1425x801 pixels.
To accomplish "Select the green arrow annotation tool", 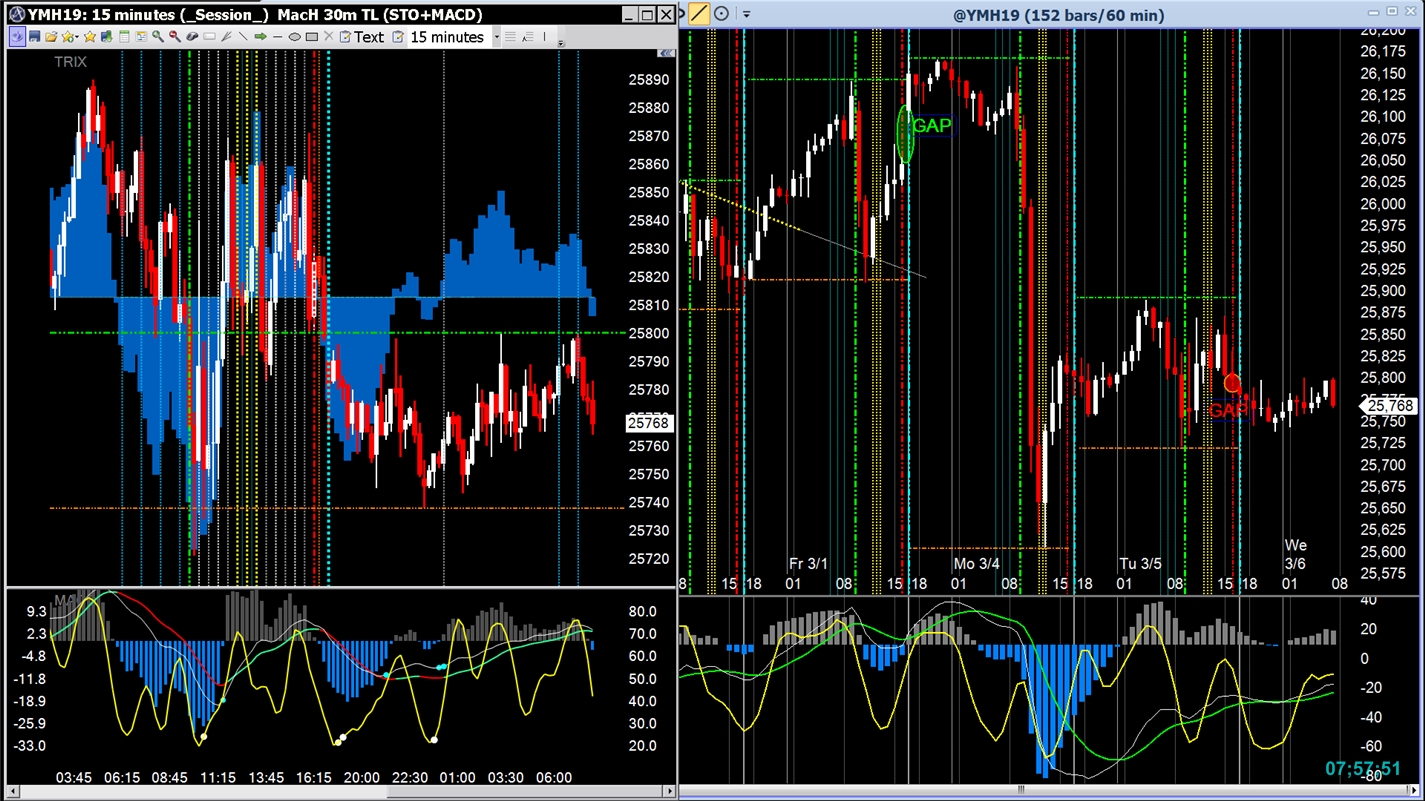I will click(x=260, y=37).
